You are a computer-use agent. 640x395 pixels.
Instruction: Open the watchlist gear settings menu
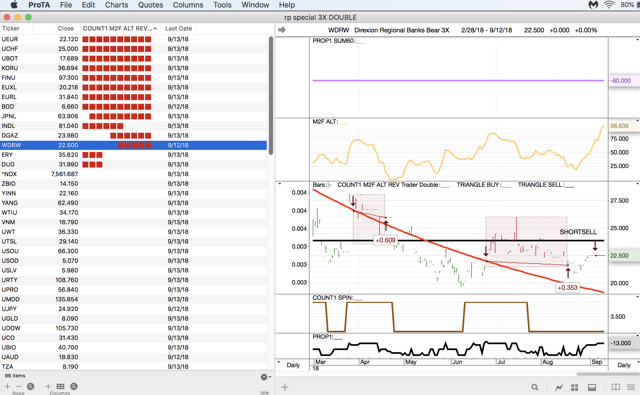click(265, 377)
